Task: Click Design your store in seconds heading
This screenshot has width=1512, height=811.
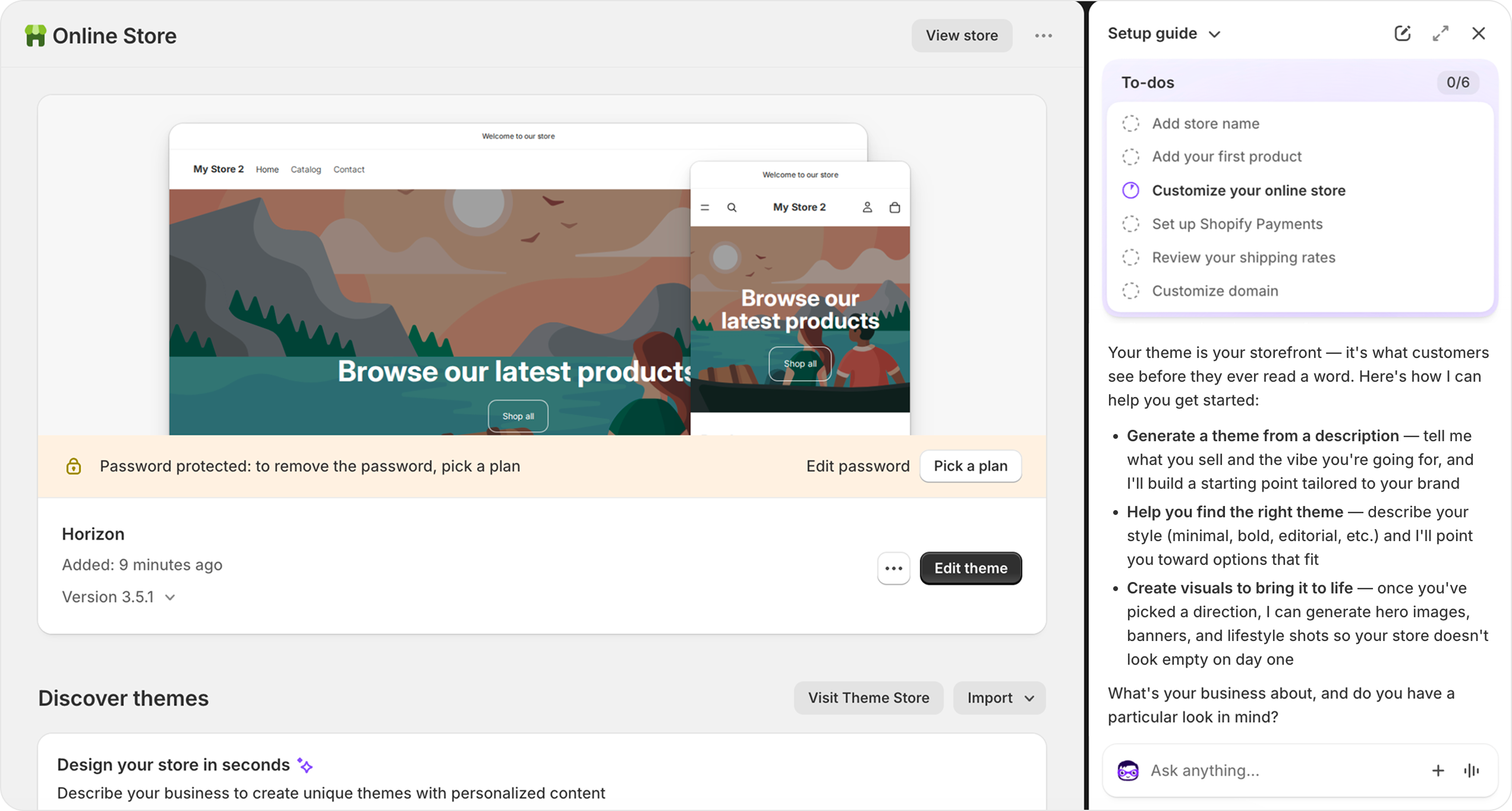Action: coord(173,765)
